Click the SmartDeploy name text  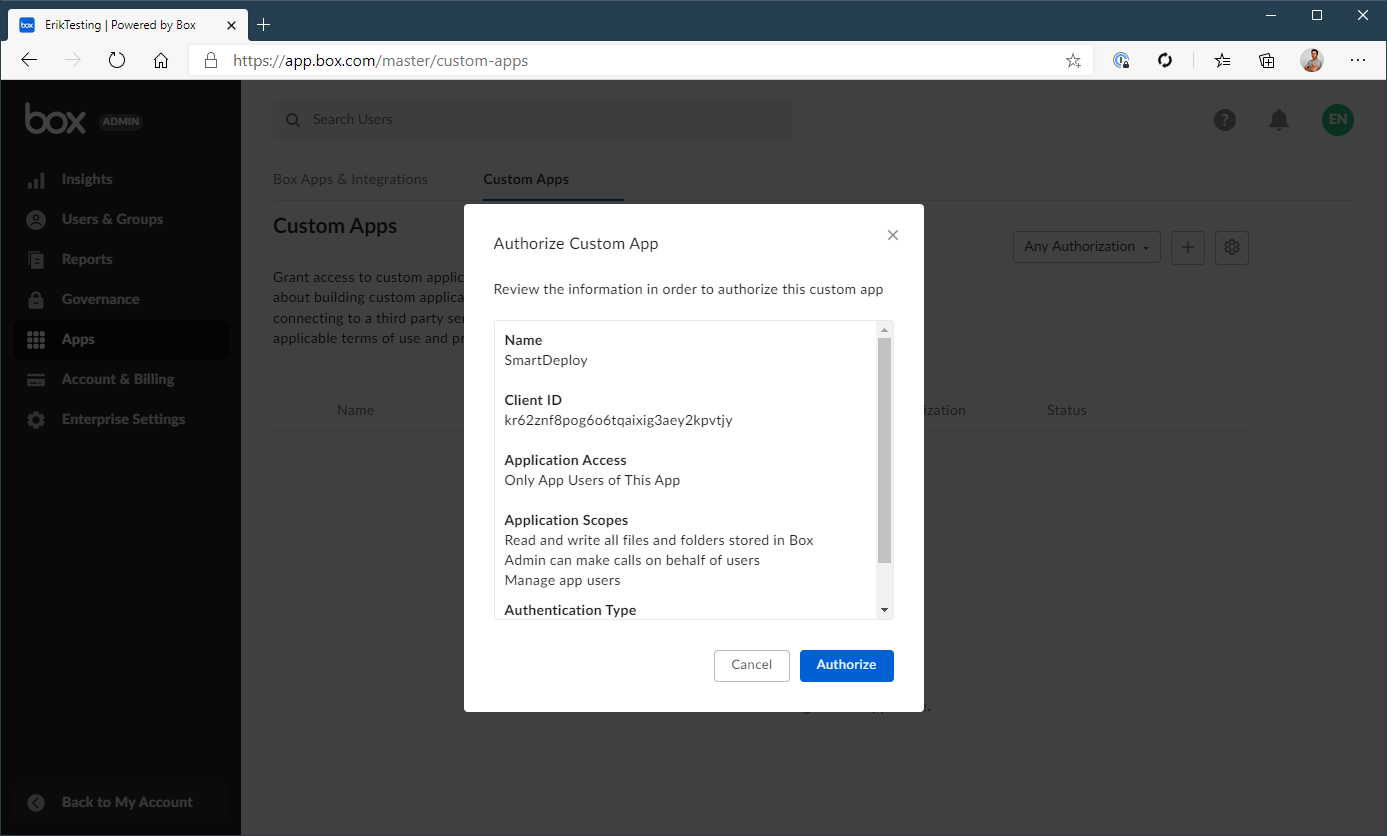(546, 360)
